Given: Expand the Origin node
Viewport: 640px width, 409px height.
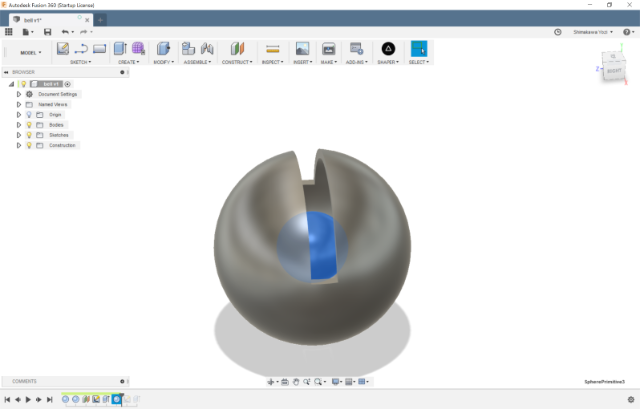Looking at the screenshot, I should pos(18,115).
